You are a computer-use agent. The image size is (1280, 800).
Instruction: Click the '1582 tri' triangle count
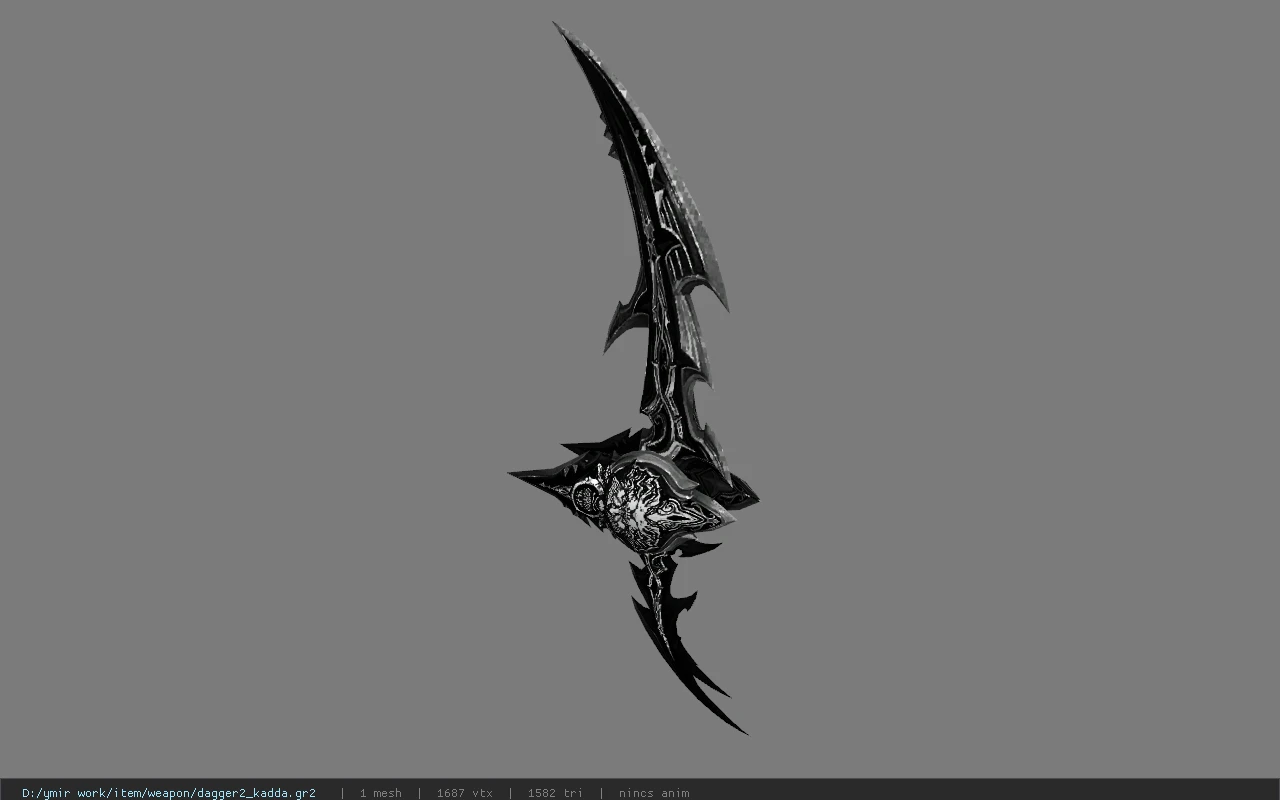(555, 793)
